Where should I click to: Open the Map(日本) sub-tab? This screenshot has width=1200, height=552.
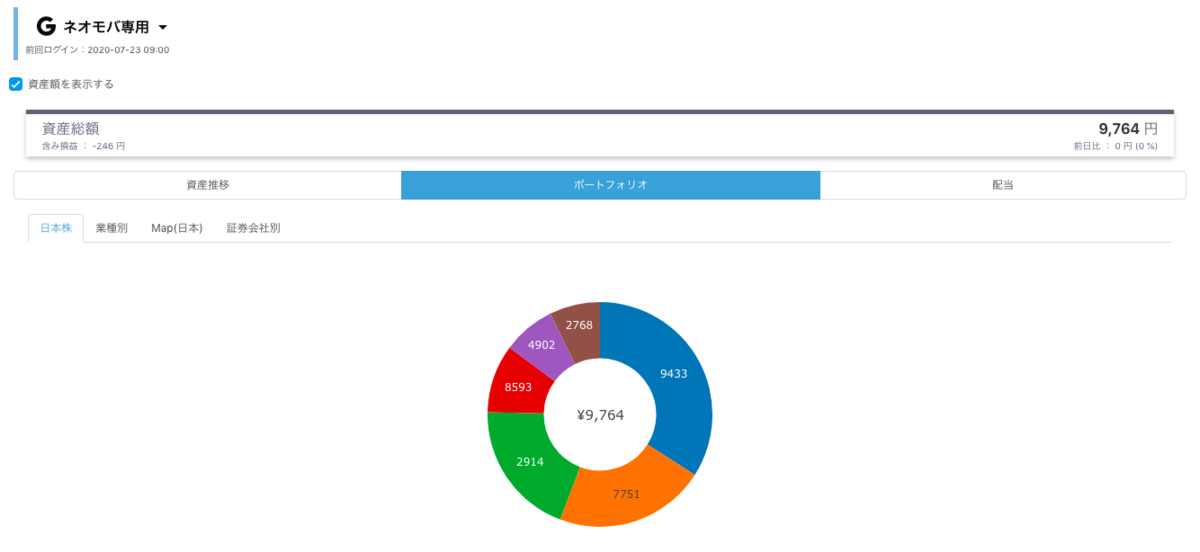coord(177,228)
